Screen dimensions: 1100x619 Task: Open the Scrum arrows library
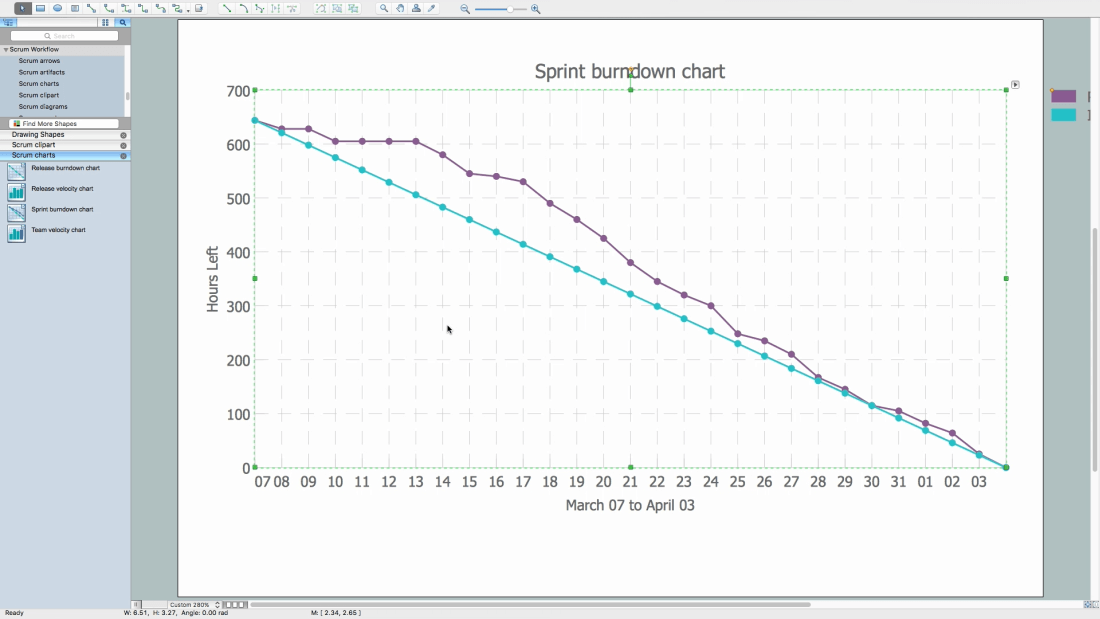pos(39,61)
